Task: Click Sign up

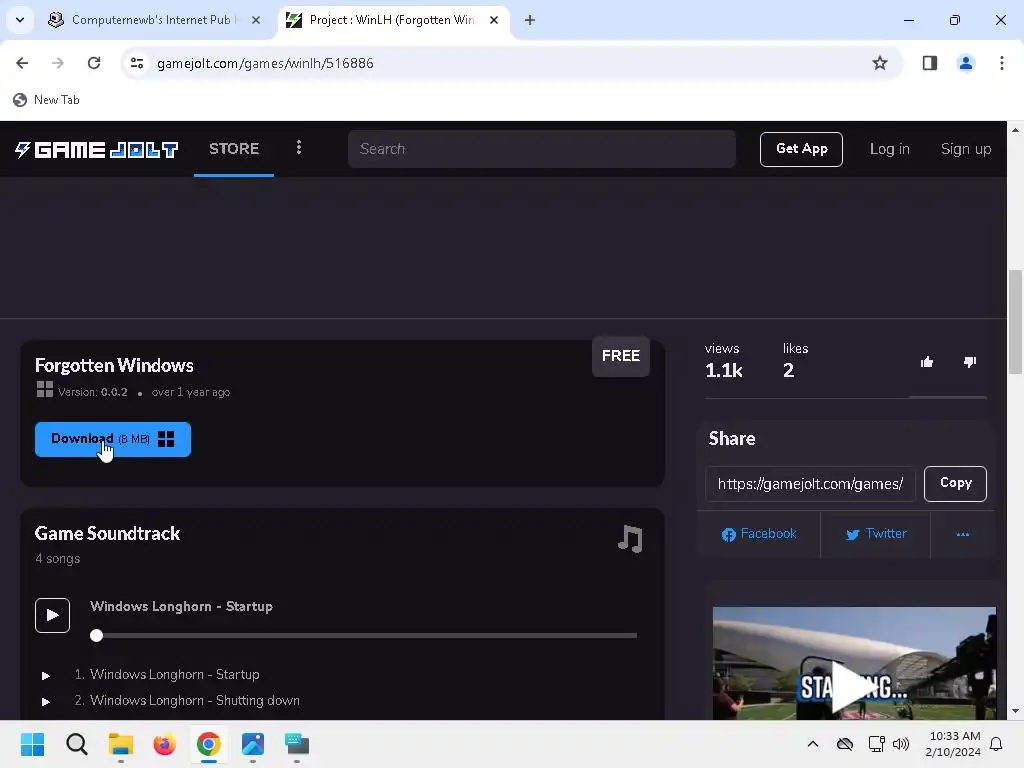Action: tap(966, 149)
